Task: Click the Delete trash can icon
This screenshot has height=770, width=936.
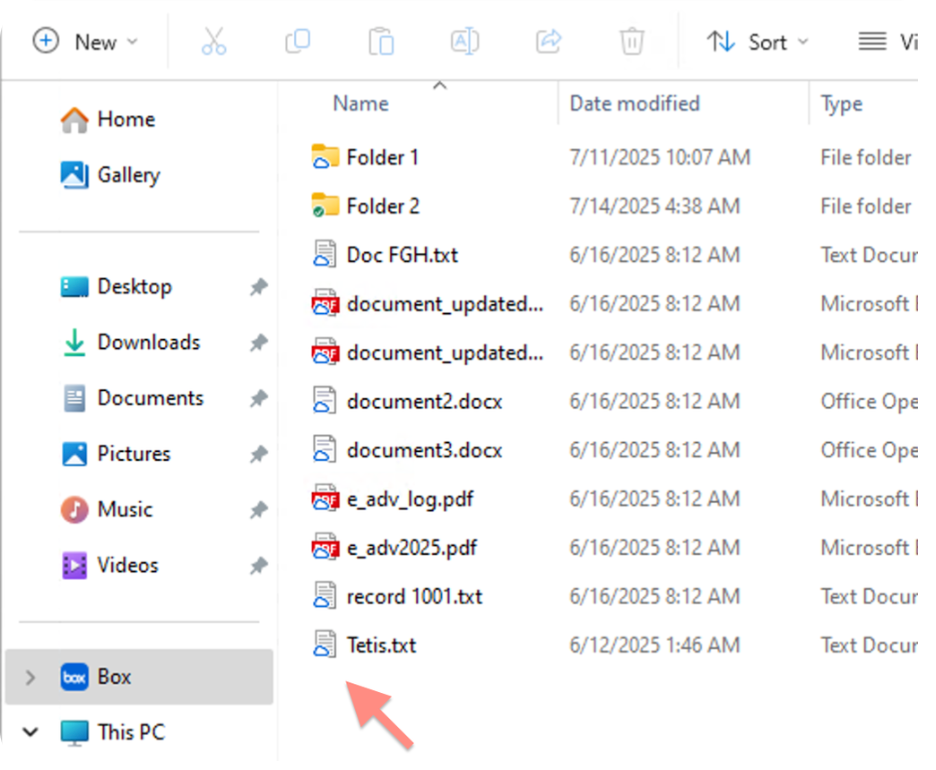Action: click(632, 42)
